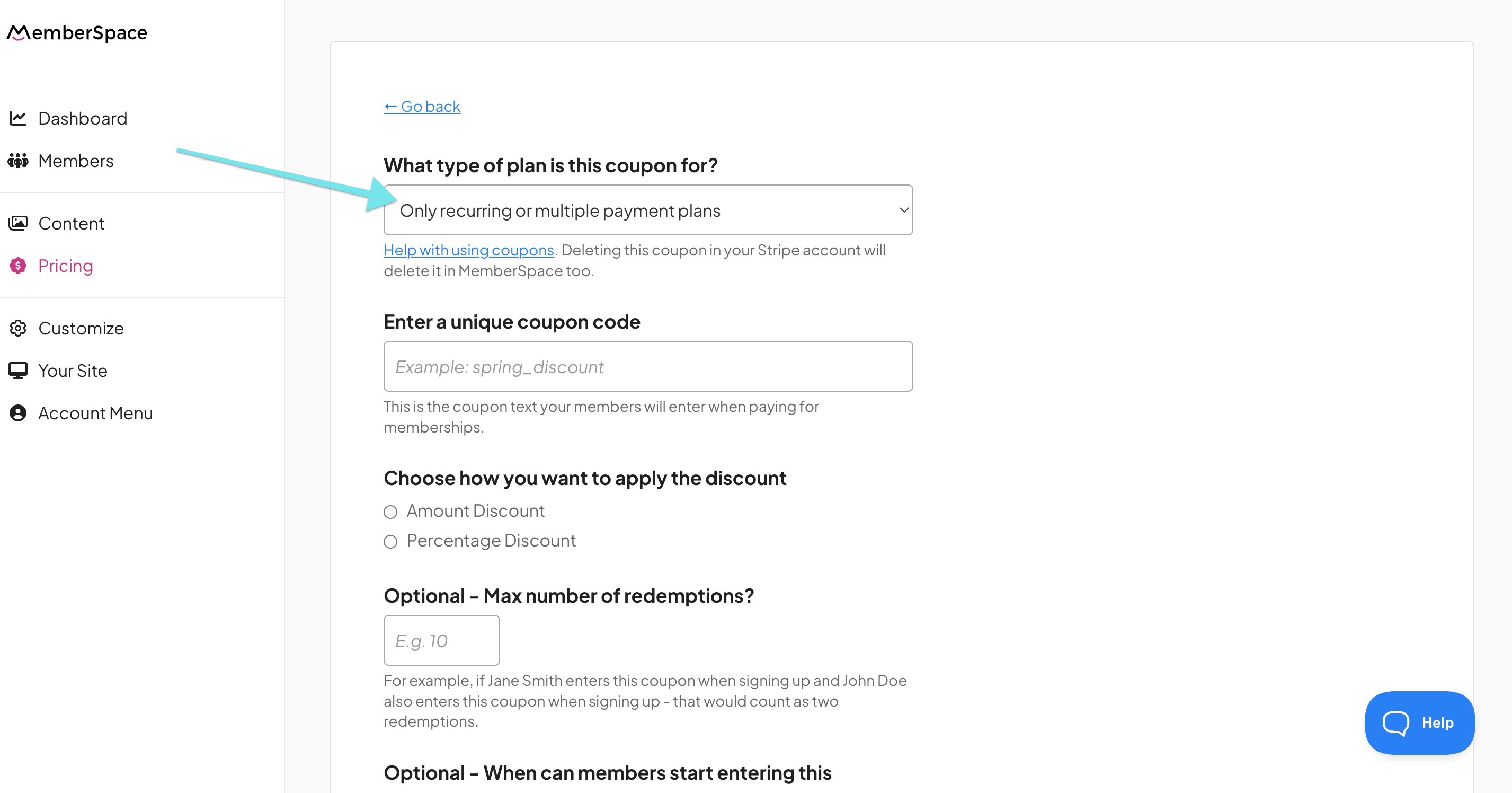Click the Dashboard chart icon
This screenshot has width=1512, height=793.
[x=18, y=118]
